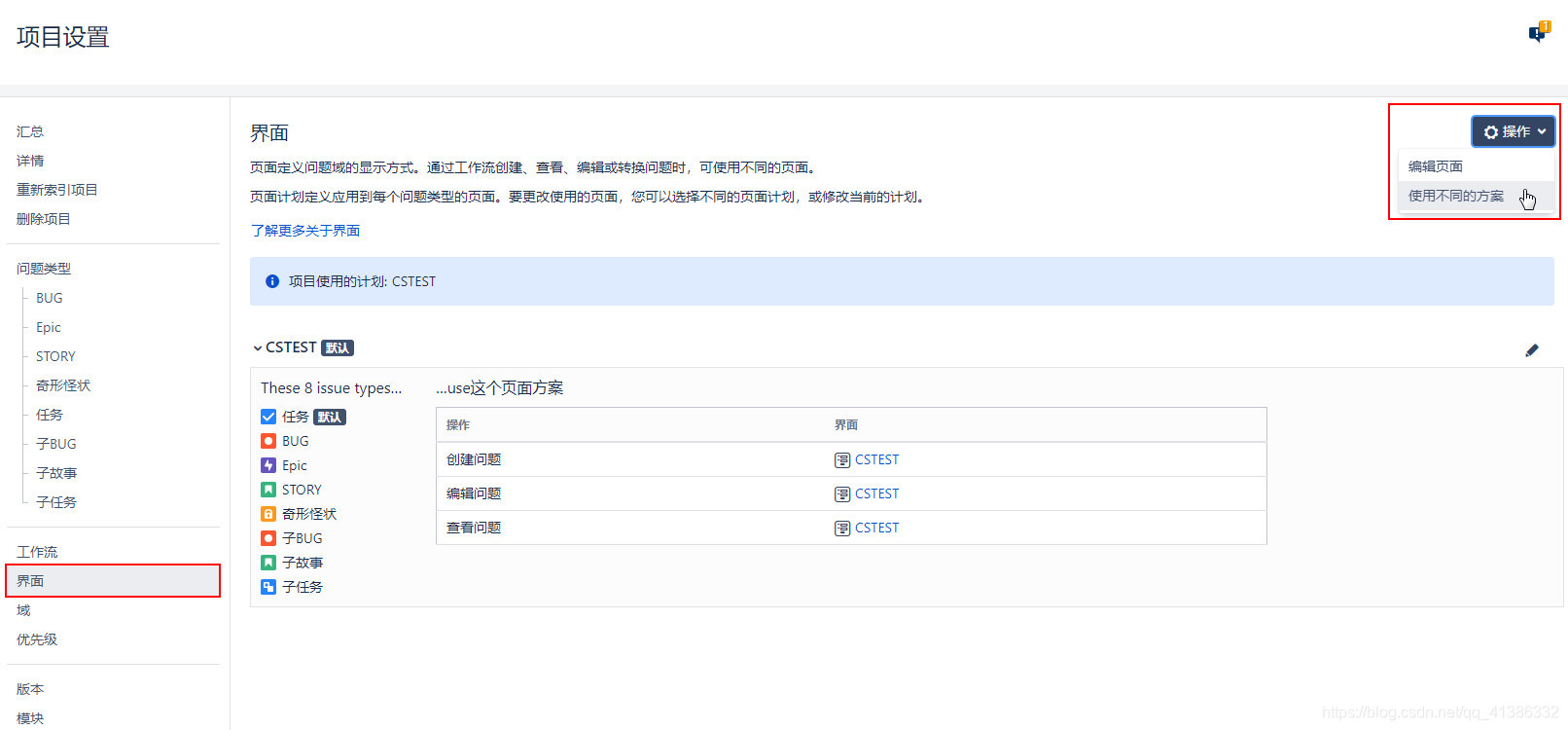
Task: Click the 奇形怪状 label in issue type list
Action: pyautogui.click(x=309, y=514)
